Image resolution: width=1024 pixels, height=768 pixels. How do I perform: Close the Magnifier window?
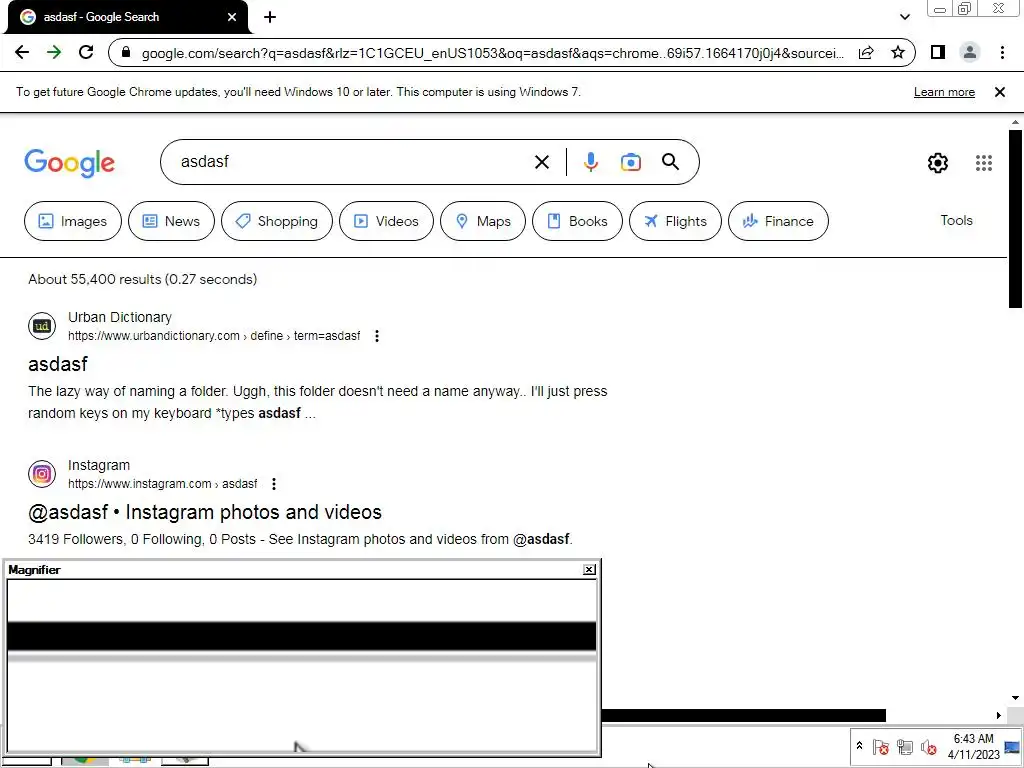pos(589,569)
